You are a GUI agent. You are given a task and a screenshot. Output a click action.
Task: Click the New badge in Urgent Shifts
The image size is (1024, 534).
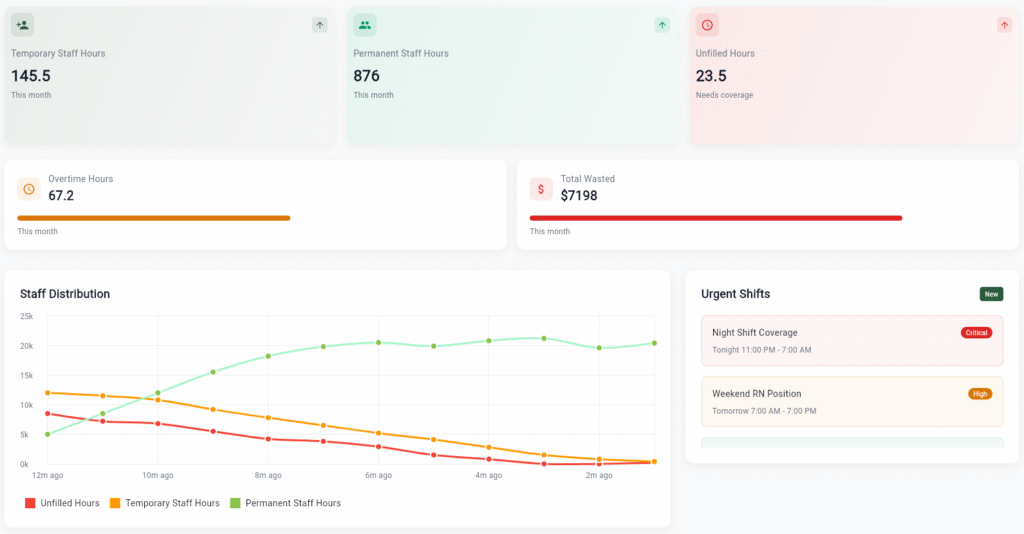991,294
